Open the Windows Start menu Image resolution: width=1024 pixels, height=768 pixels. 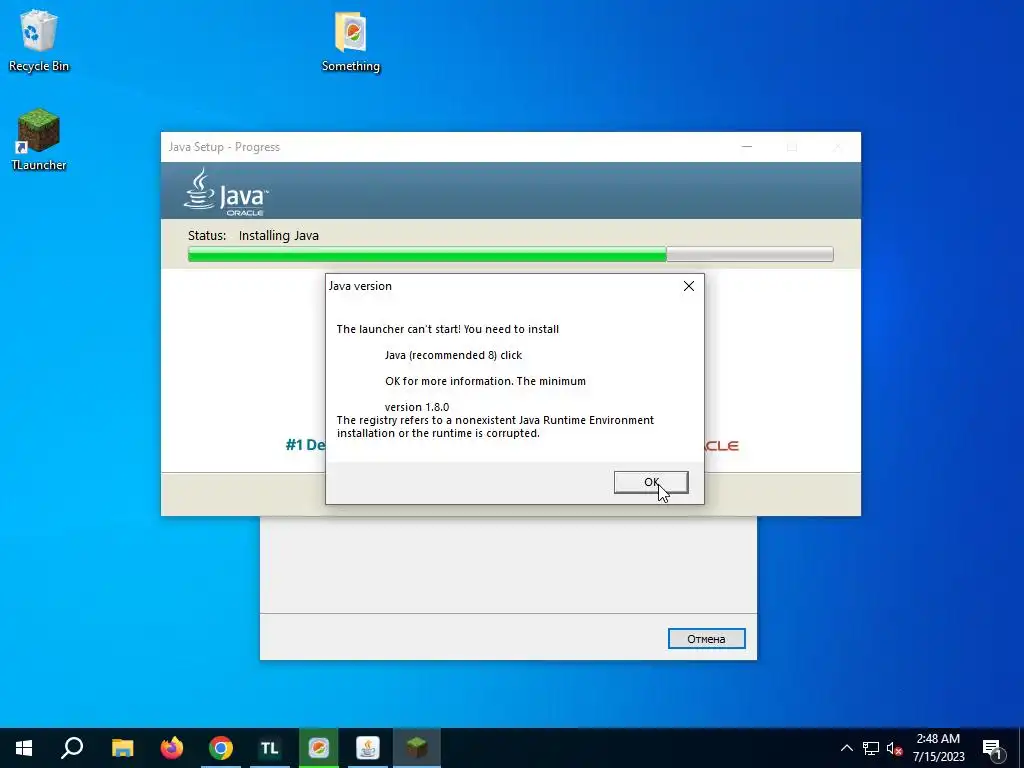(x=24, y=748)
